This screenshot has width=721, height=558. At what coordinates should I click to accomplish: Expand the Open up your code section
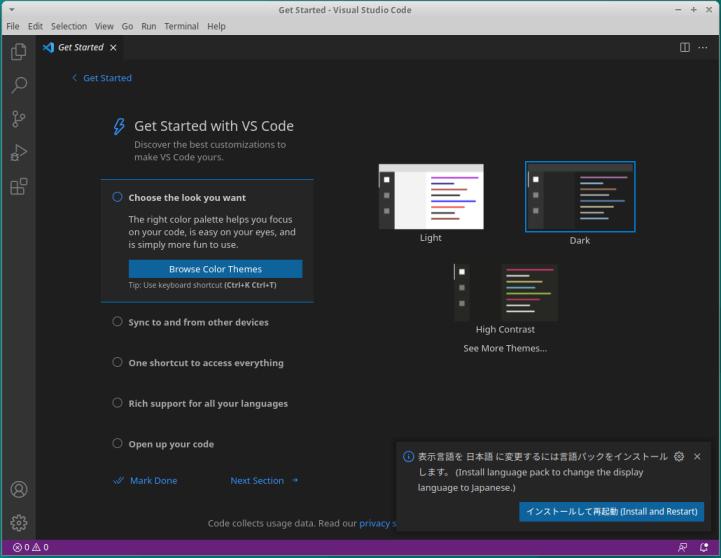171,444
